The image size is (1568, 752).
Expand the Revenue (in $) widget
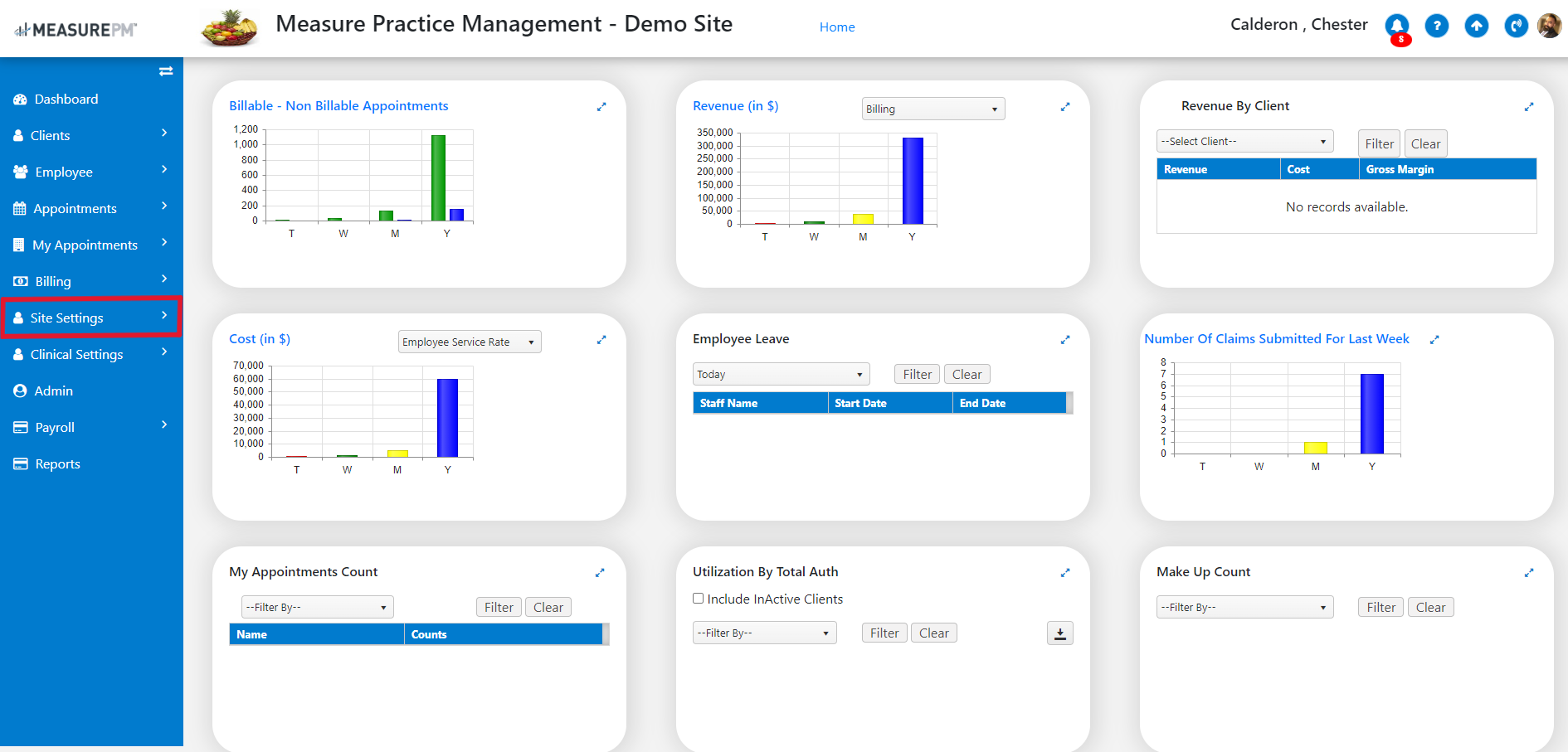pyautogui.click(x=1065, y=106)
